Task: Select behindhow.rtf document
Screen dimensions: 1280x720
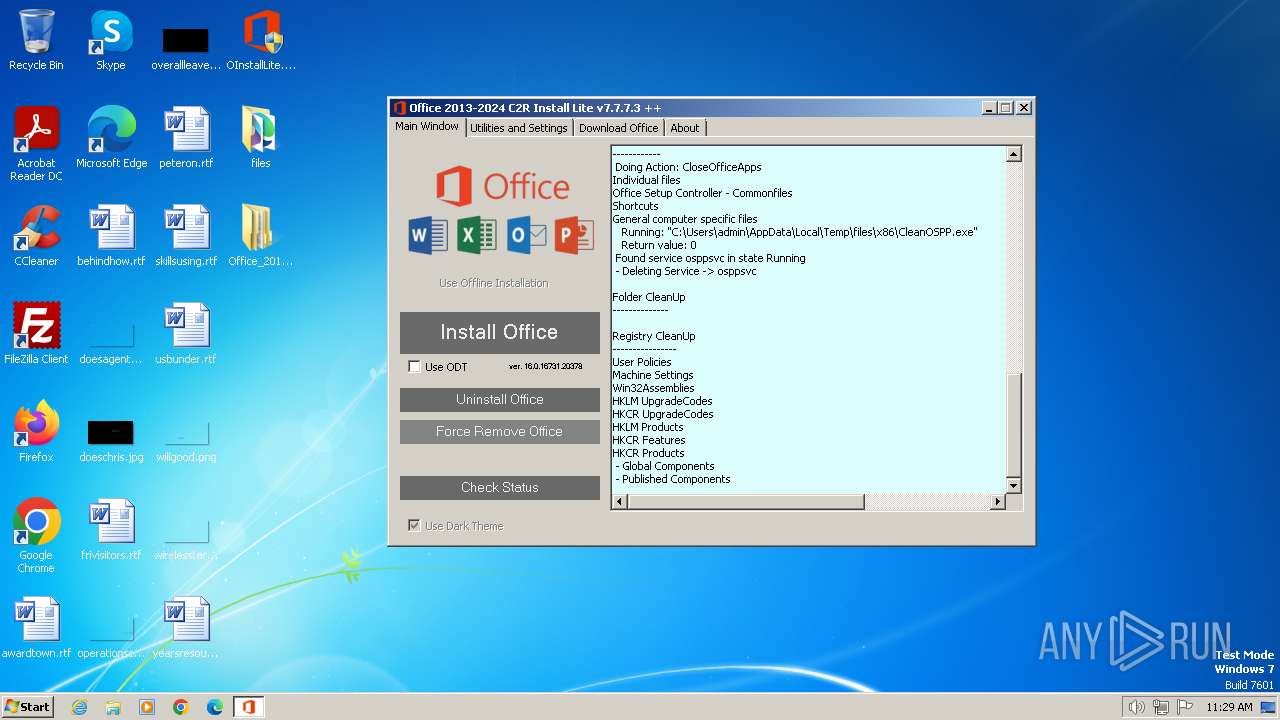Action: (111, 236)
